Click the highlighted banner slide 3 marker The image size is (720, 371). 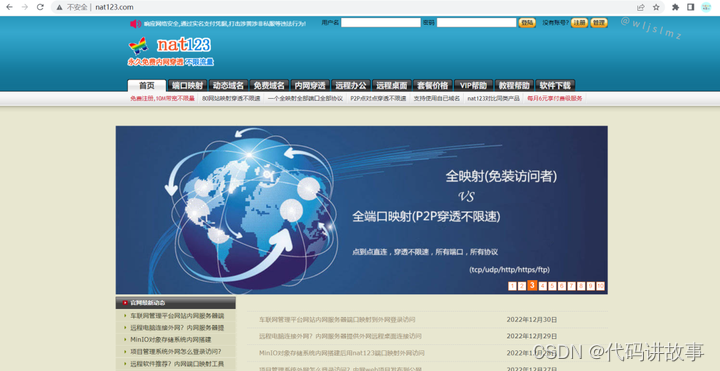point(532,285)
